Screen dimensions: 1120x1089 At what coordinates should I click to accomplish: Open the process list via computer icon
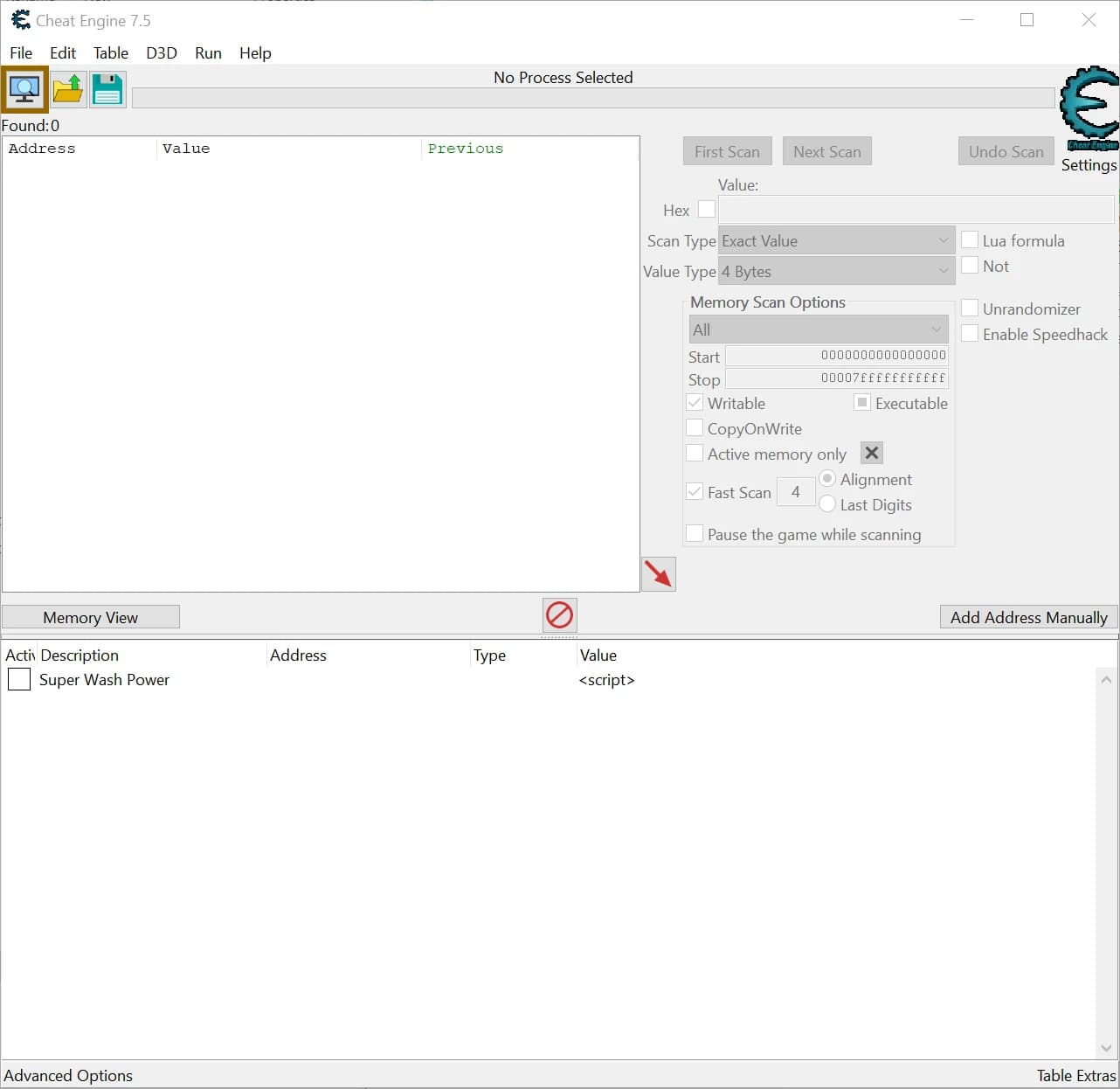point(24,89)
